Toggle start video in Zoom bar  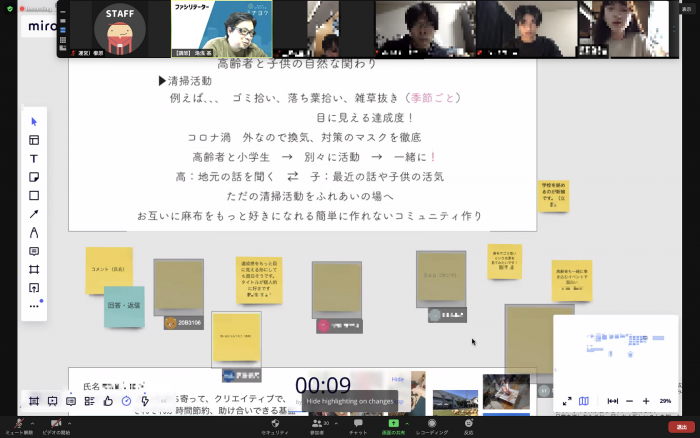pos(56,426)
